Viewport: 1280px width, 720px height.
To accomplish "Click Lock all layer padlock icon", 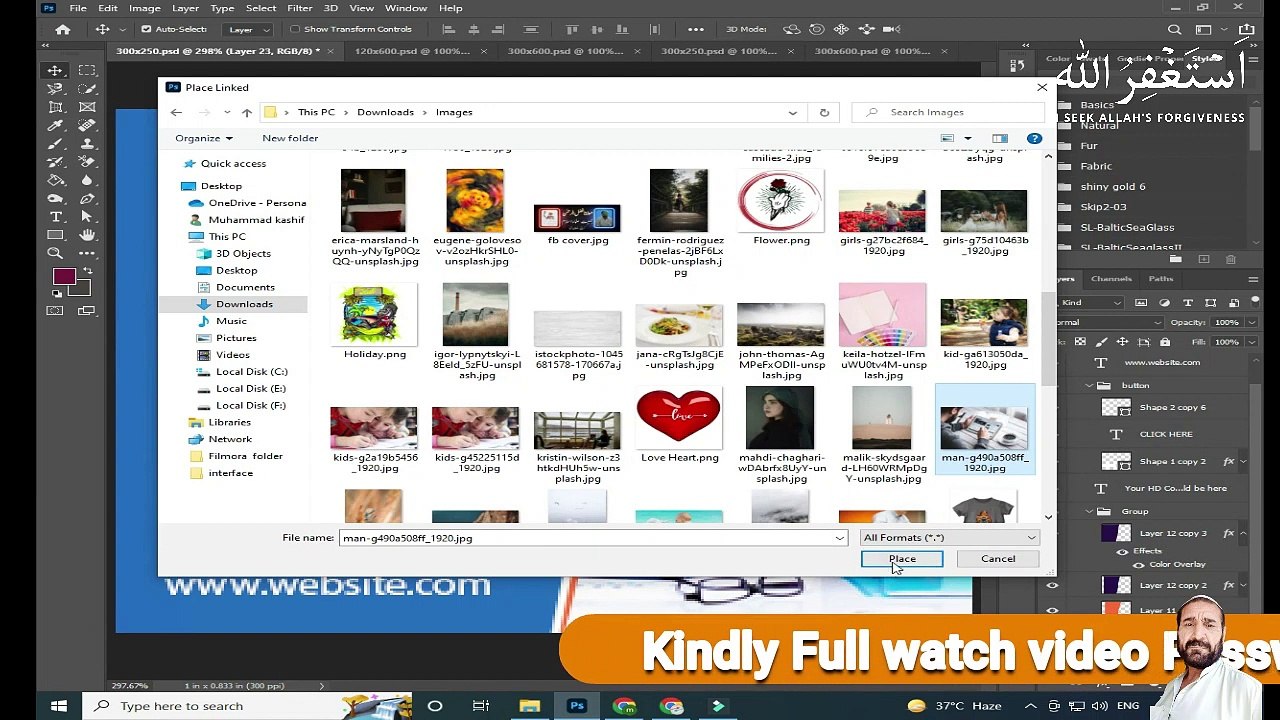I will pyautogui.click(x=1165, y=342).
